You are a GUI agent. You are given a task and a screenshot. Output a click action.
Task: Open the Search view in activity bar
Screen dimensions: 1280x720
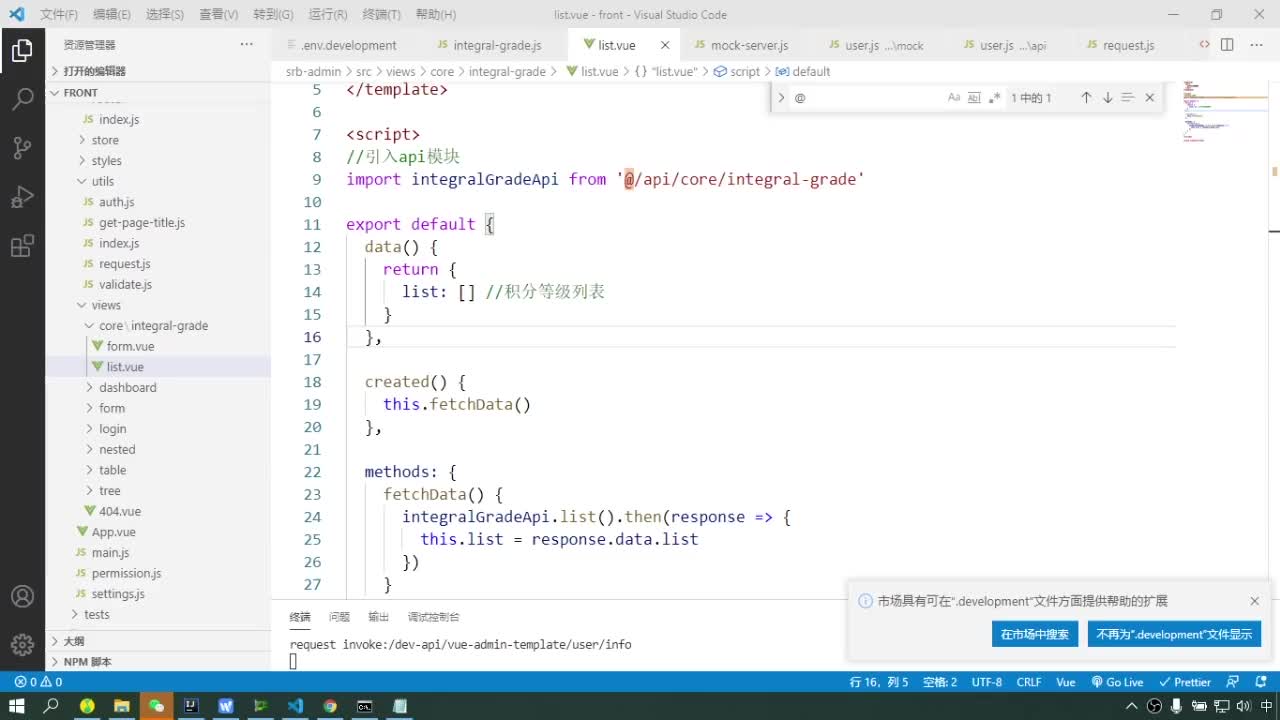click(x=22, y=98)
